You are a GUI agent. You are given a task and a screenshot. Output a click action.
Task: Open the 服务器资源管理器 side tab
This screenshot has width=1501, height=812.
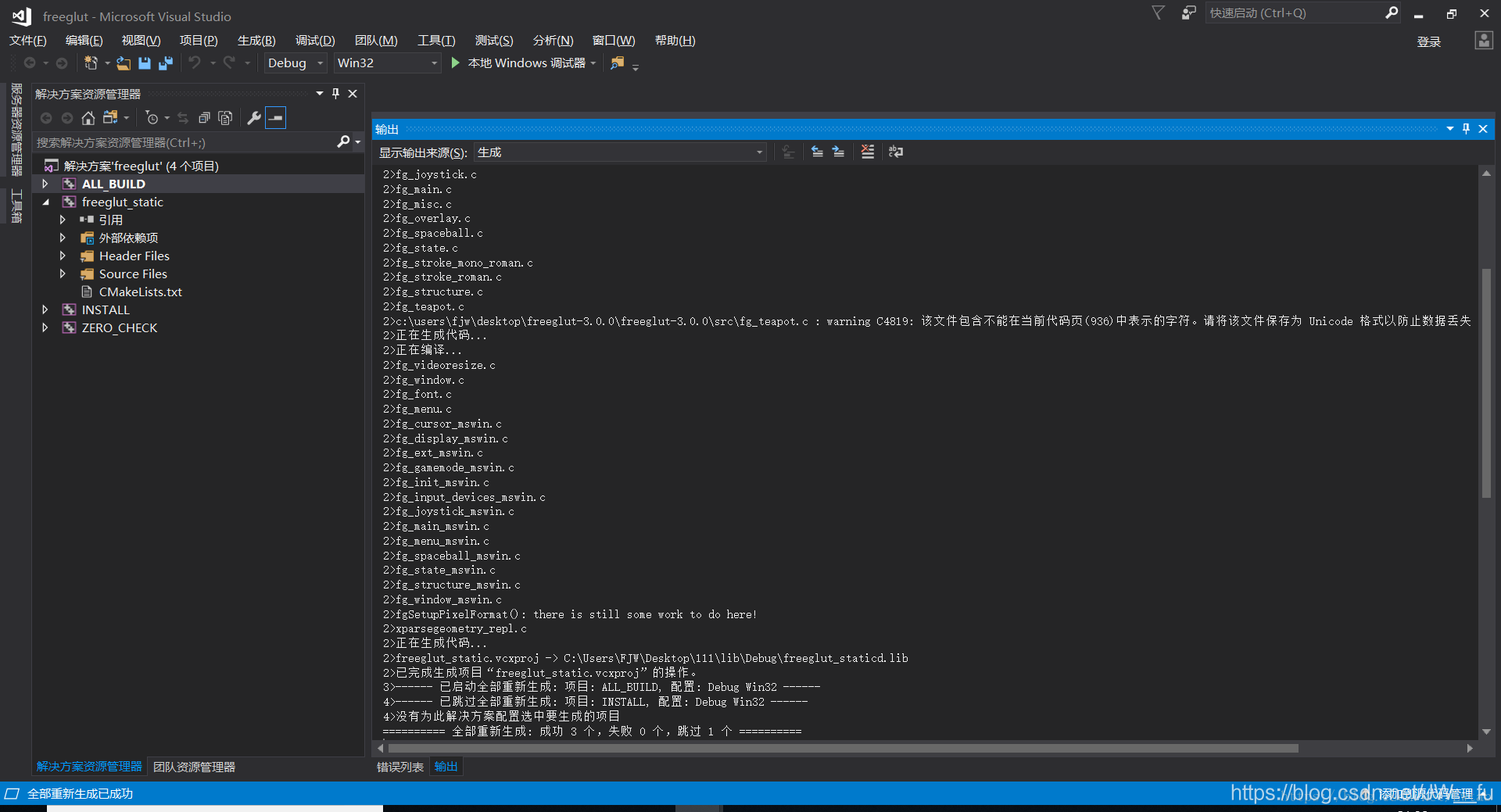(x=16, y=130)
